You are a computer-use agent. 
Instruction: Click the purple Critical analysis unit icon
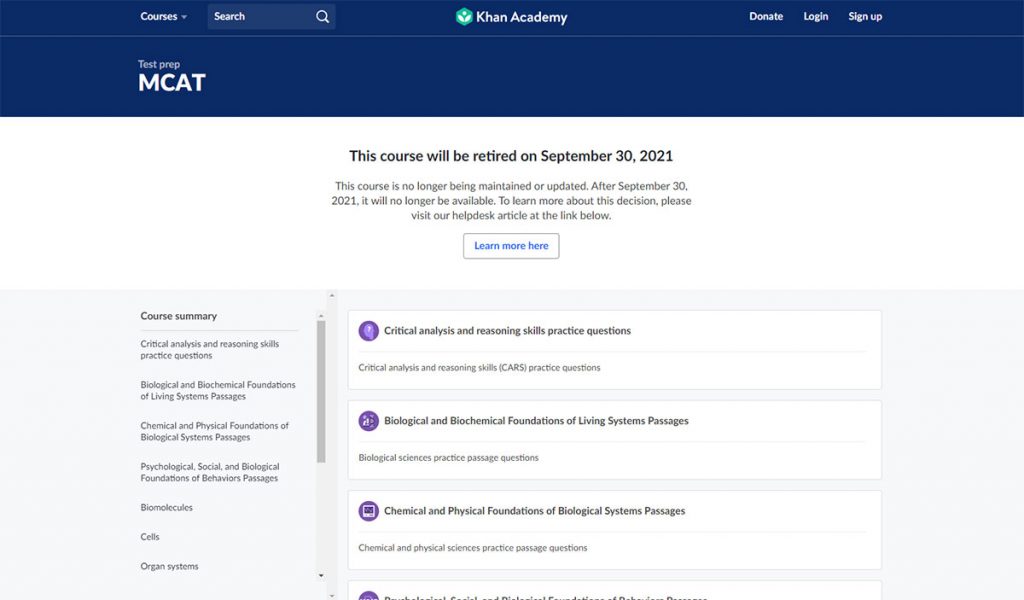click(368, 331)
